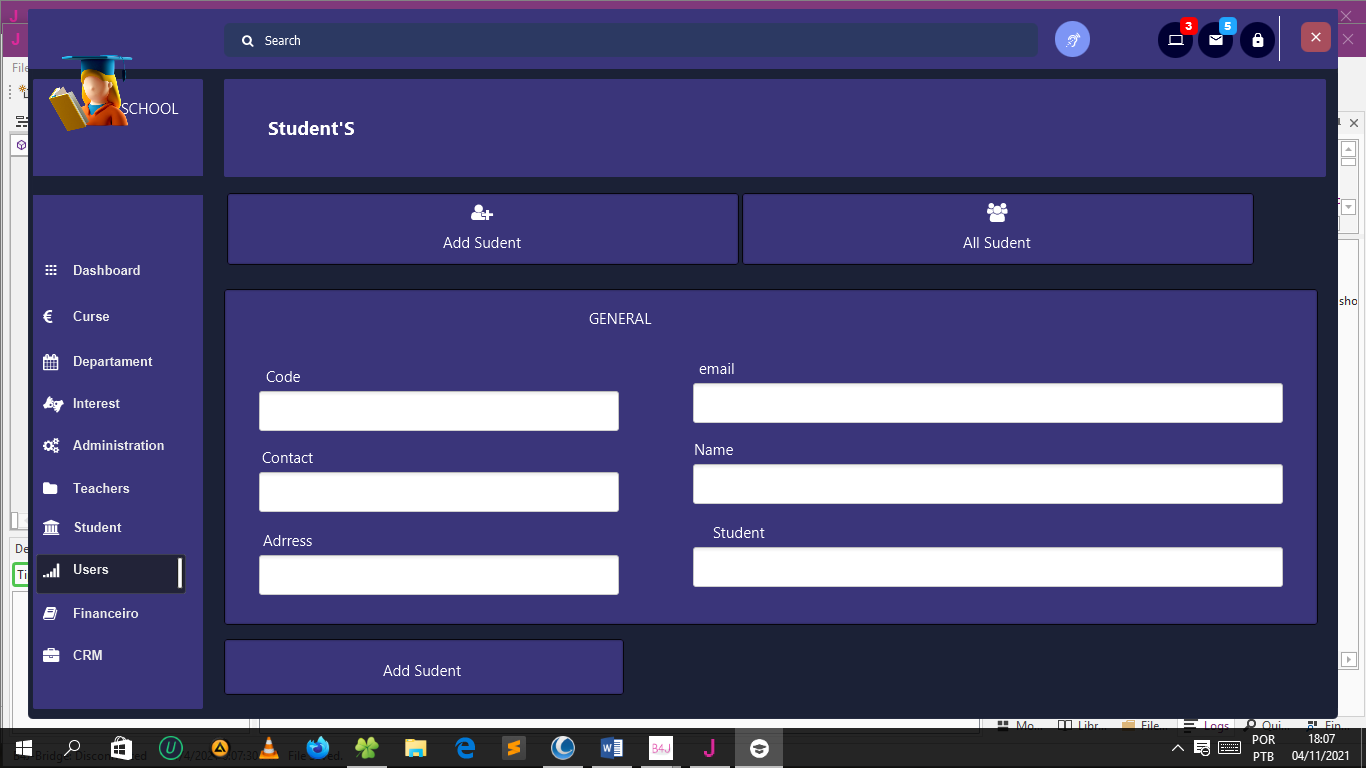Submit with the bottom Add Sudent button
Image resolution: width=1366 pixels, height=768 pixels.
[x=424, y=667]
